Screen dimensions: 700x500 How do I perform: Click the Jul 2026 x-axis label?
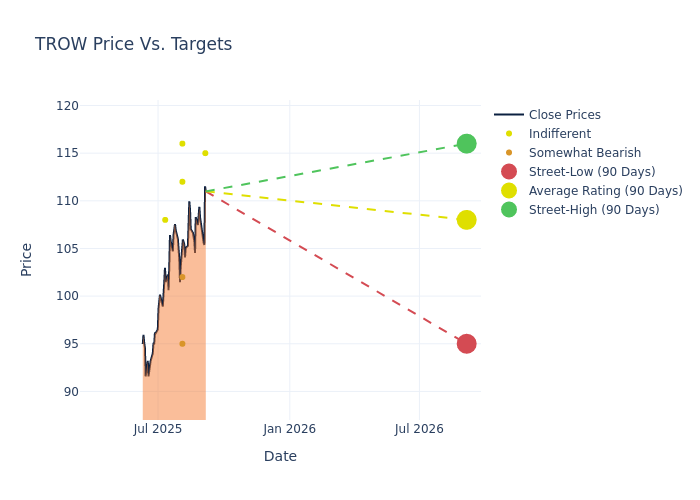tap(419, 429)
